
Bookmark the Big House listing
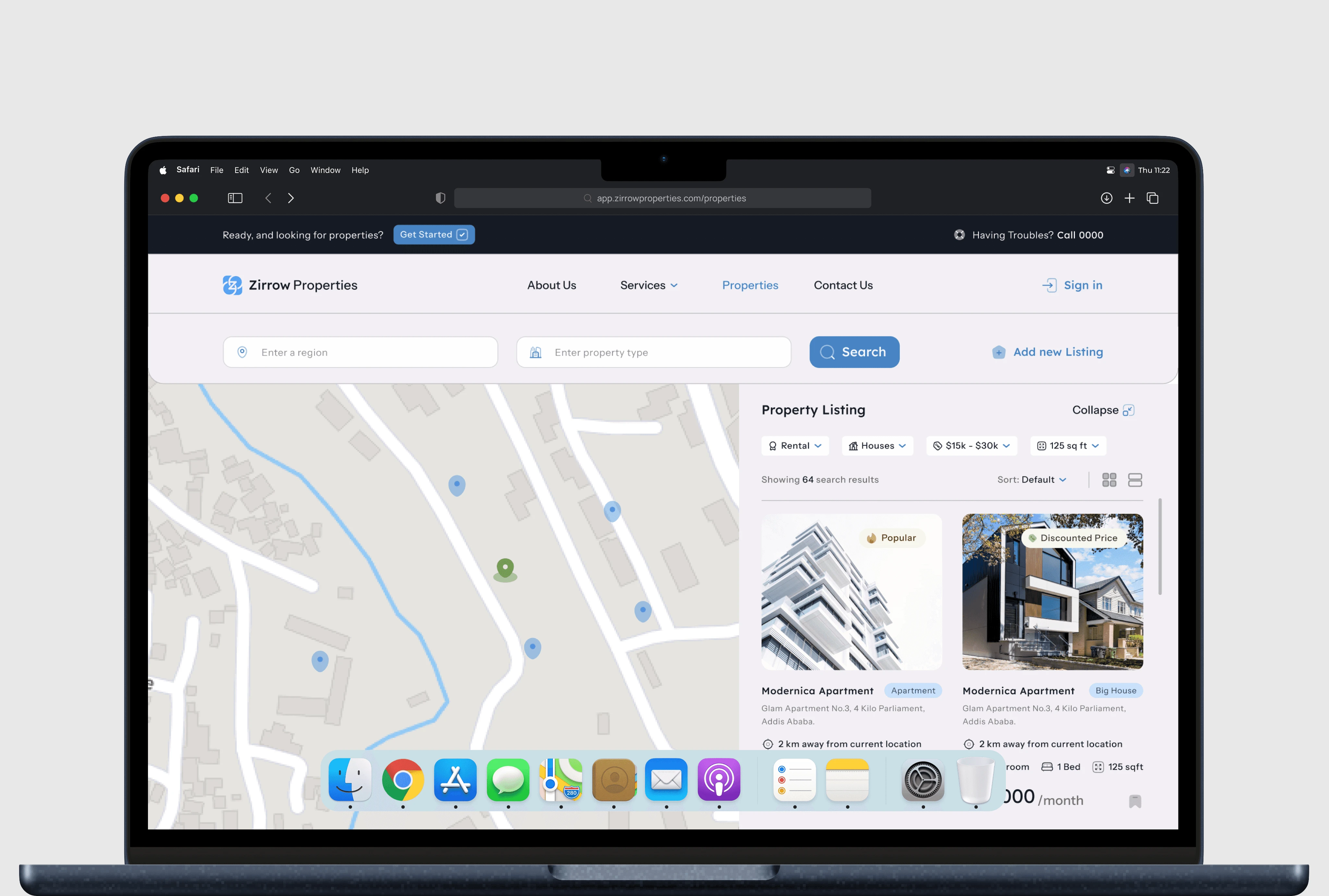pos(1135,801)
